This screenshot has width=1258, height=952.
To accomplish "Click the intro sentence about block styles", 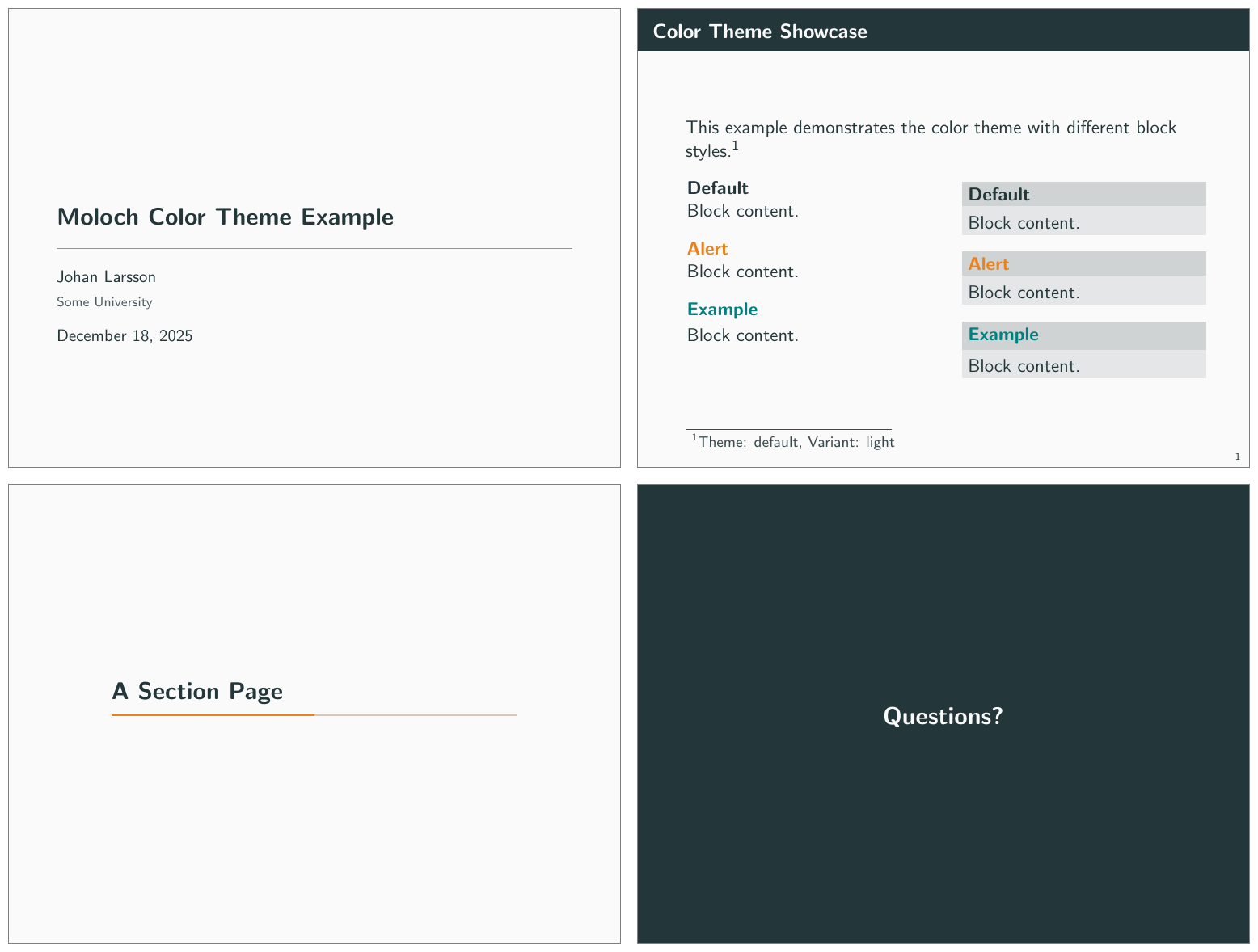I will 931,128.
